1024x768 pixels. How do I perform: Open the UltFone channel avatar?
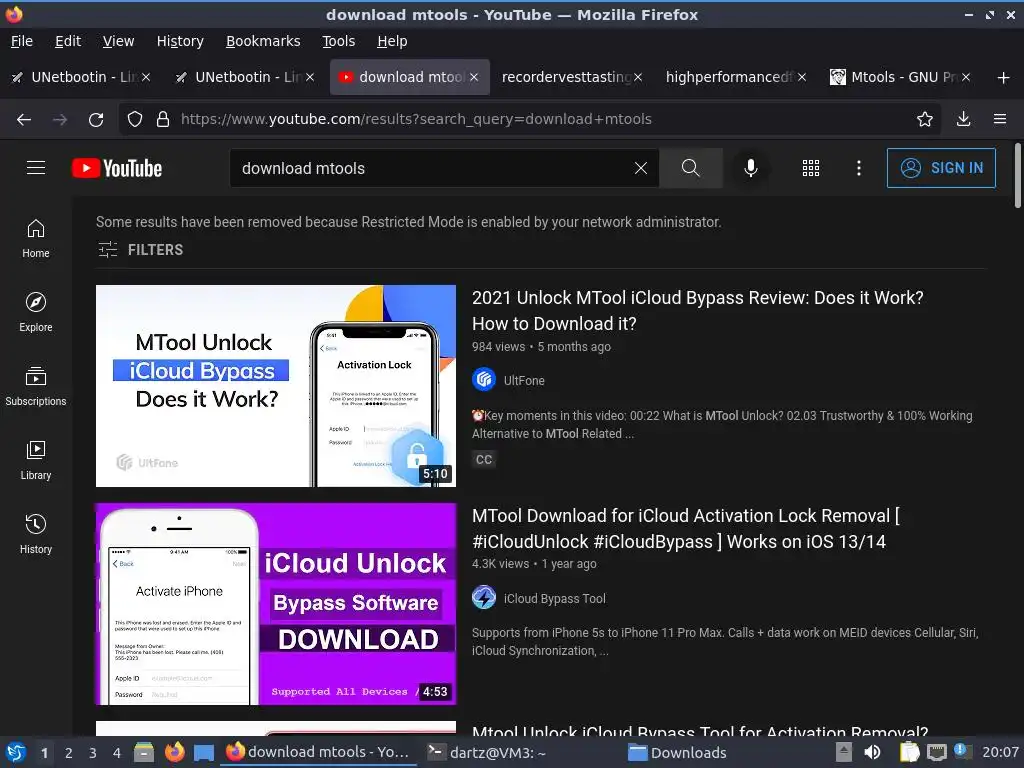point(484,379)
